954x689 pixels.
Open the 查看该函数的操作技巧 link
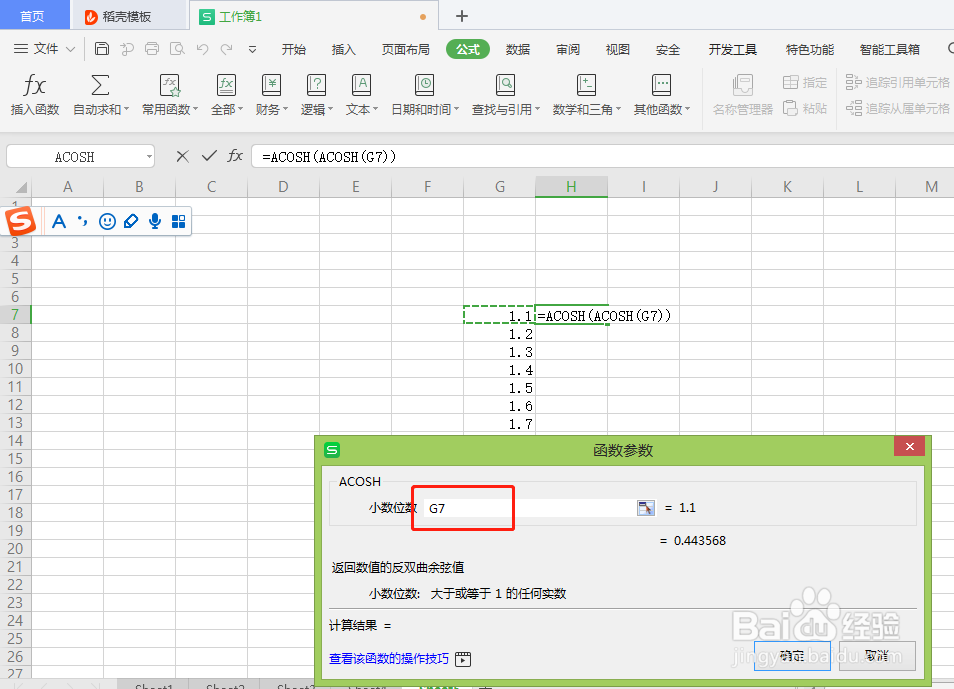(389, 659)
